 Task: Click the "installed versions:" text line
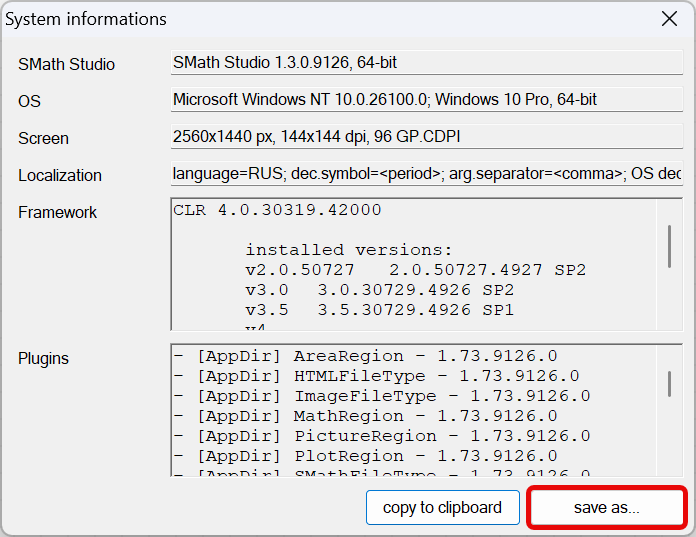coord(348,250)
